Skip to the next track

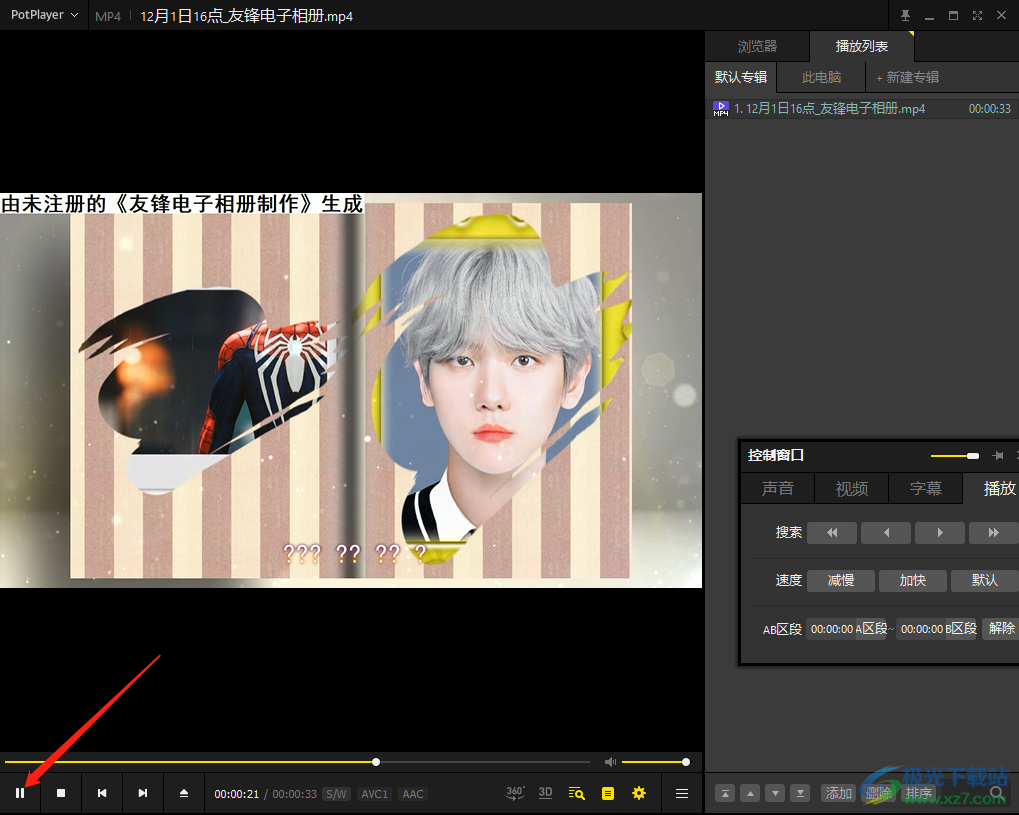(x=143, y=794)
